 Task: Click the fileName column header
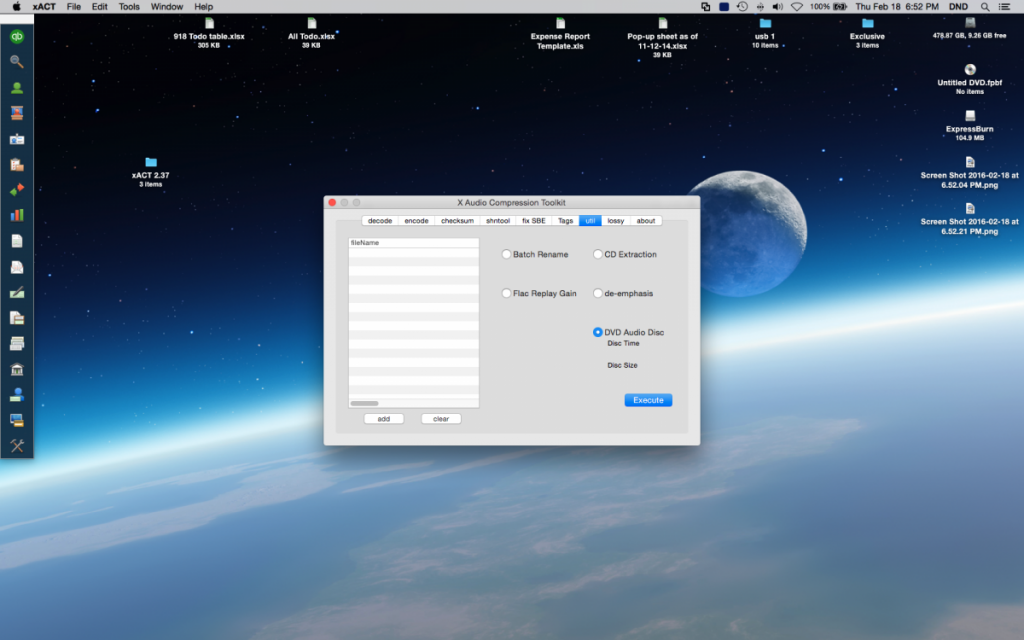click(x=414, y=242)
